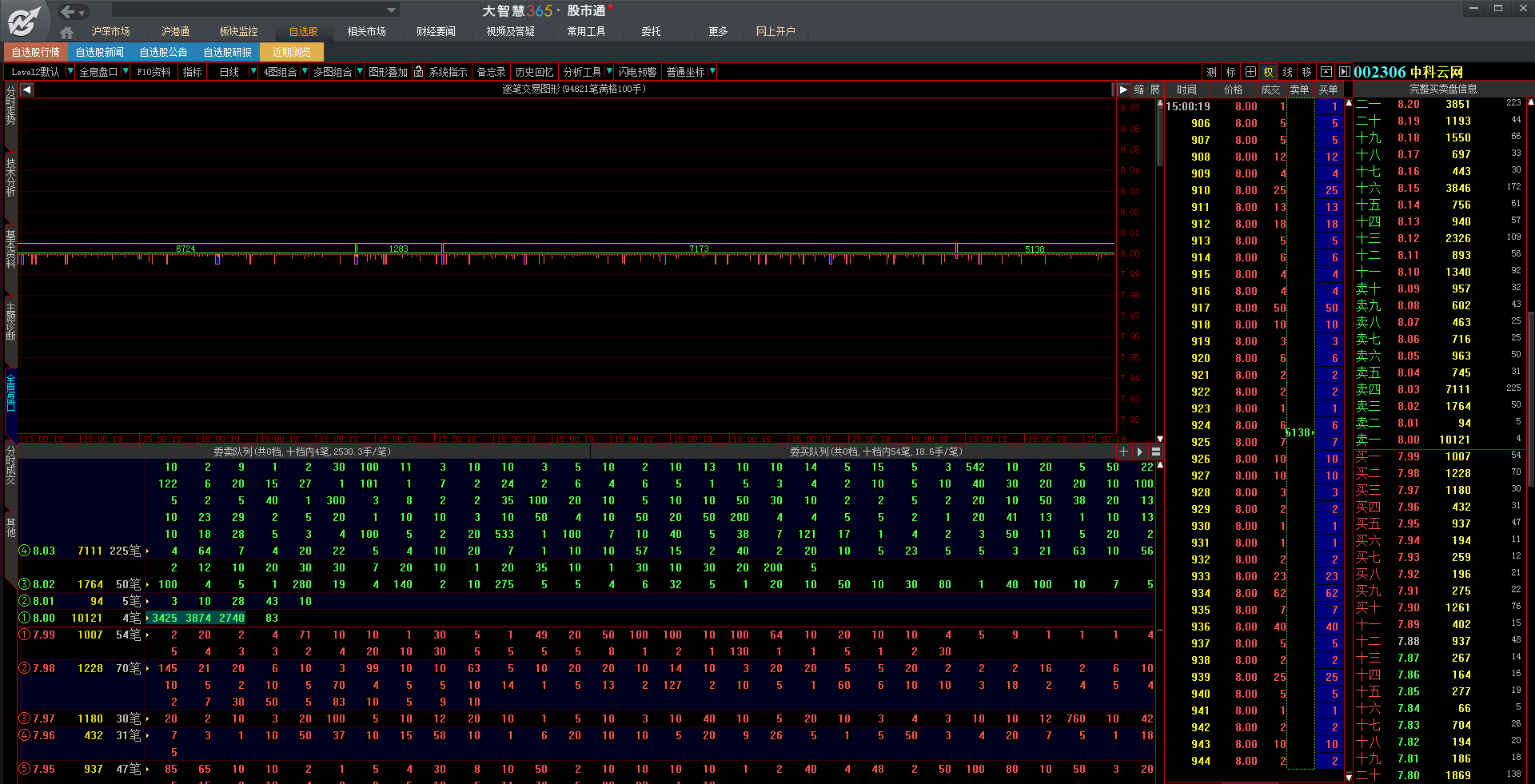
Task: Click the home icon in navigation bar
Action: point(66,33)
